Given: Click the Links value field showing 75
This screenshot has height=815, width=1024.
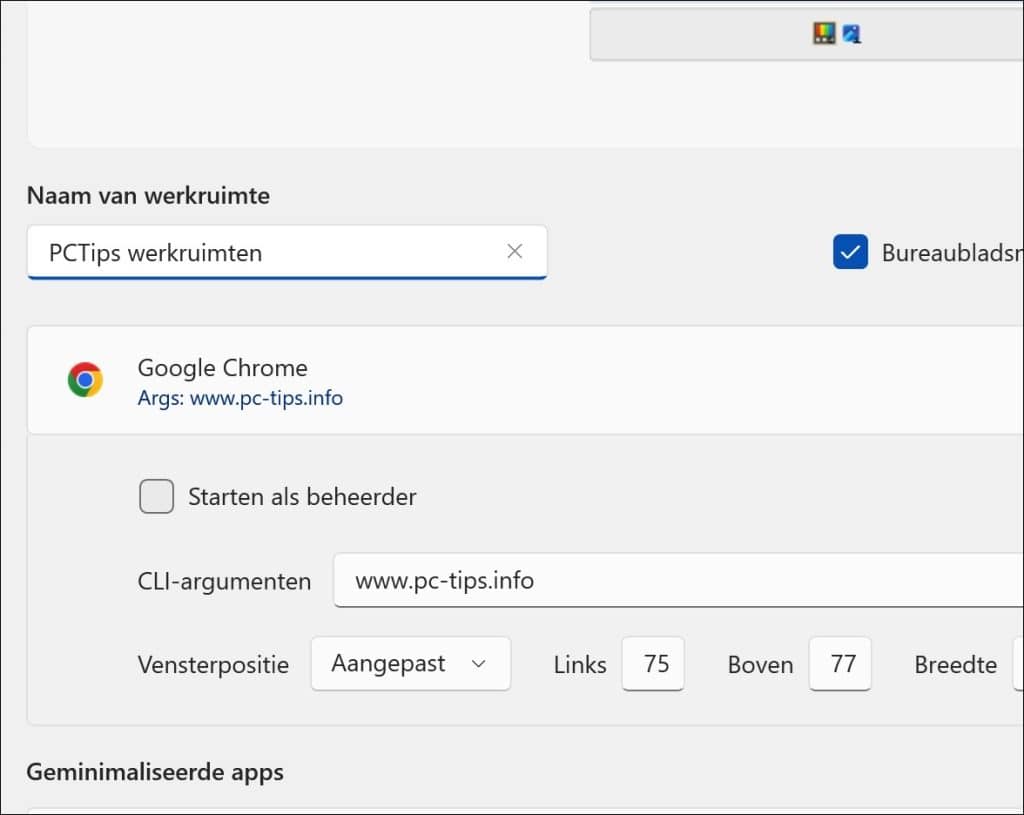Looking at the screenshot, I should click(x=653, y=663).
